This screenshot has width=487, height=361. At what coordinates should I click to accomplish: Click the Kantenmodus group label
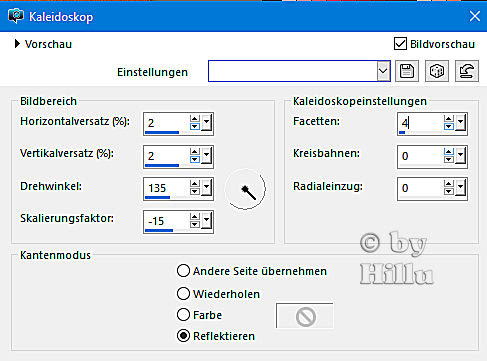tap(55, 255)
